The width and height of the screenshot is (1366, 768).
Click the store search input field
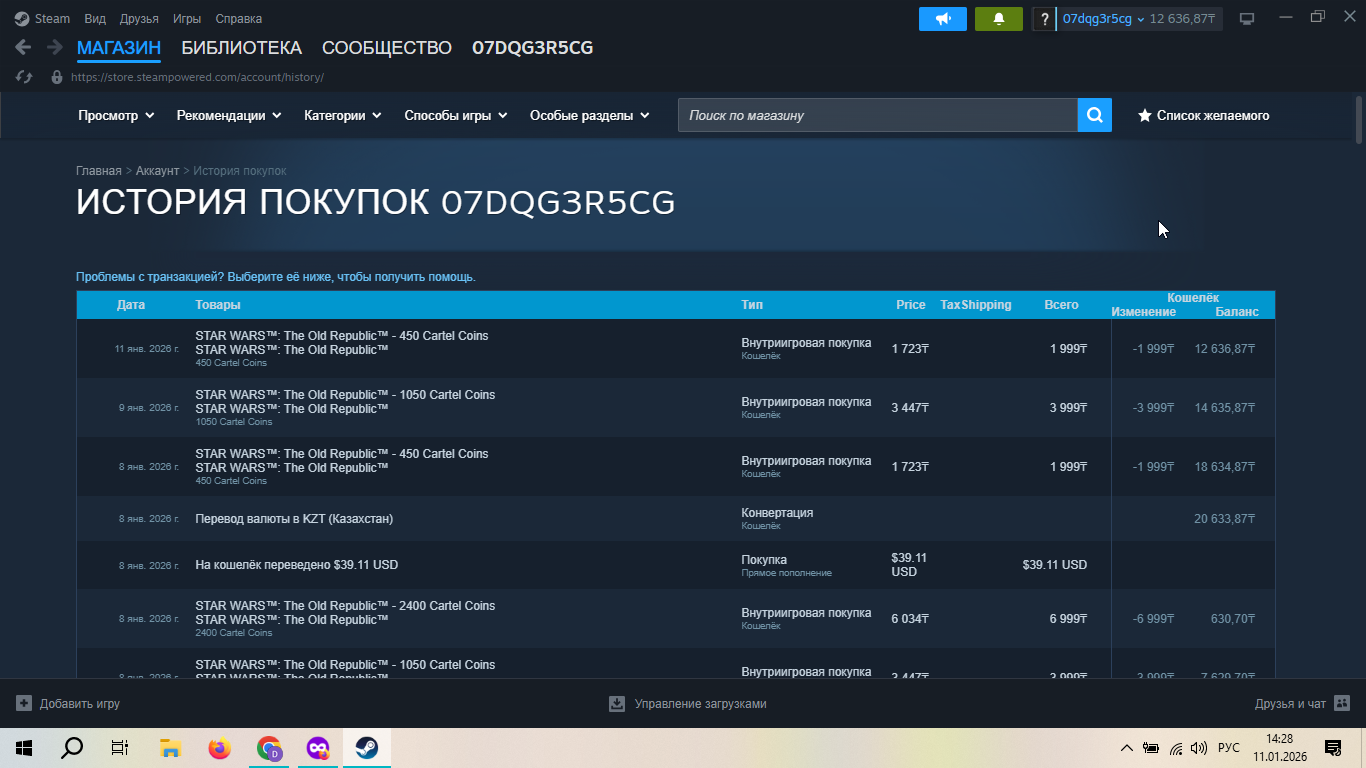(x=878, y=115)
